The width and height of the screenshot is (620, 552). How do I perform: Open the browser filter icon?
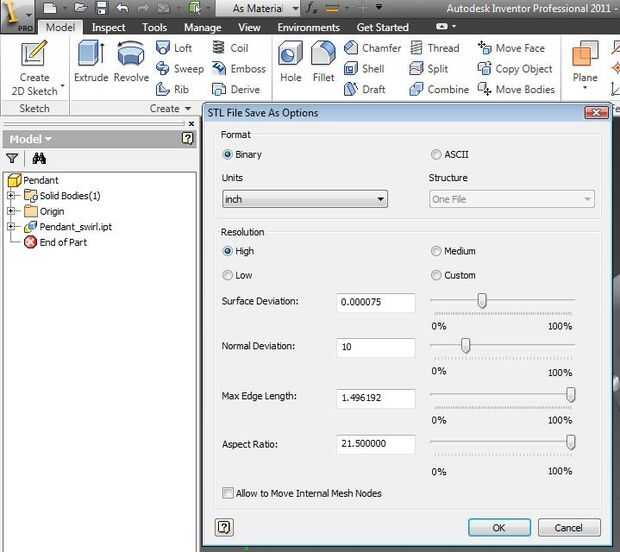(12, 159)
